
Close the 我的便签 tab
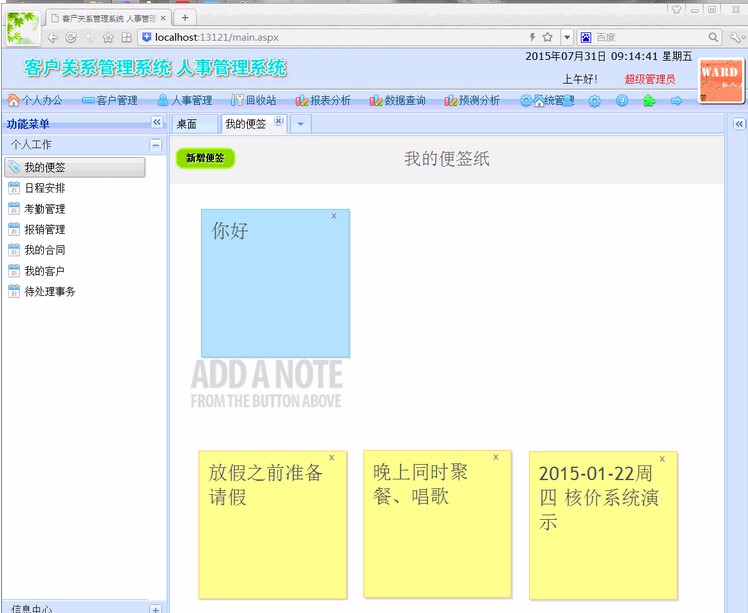click(x=279, y=121)
